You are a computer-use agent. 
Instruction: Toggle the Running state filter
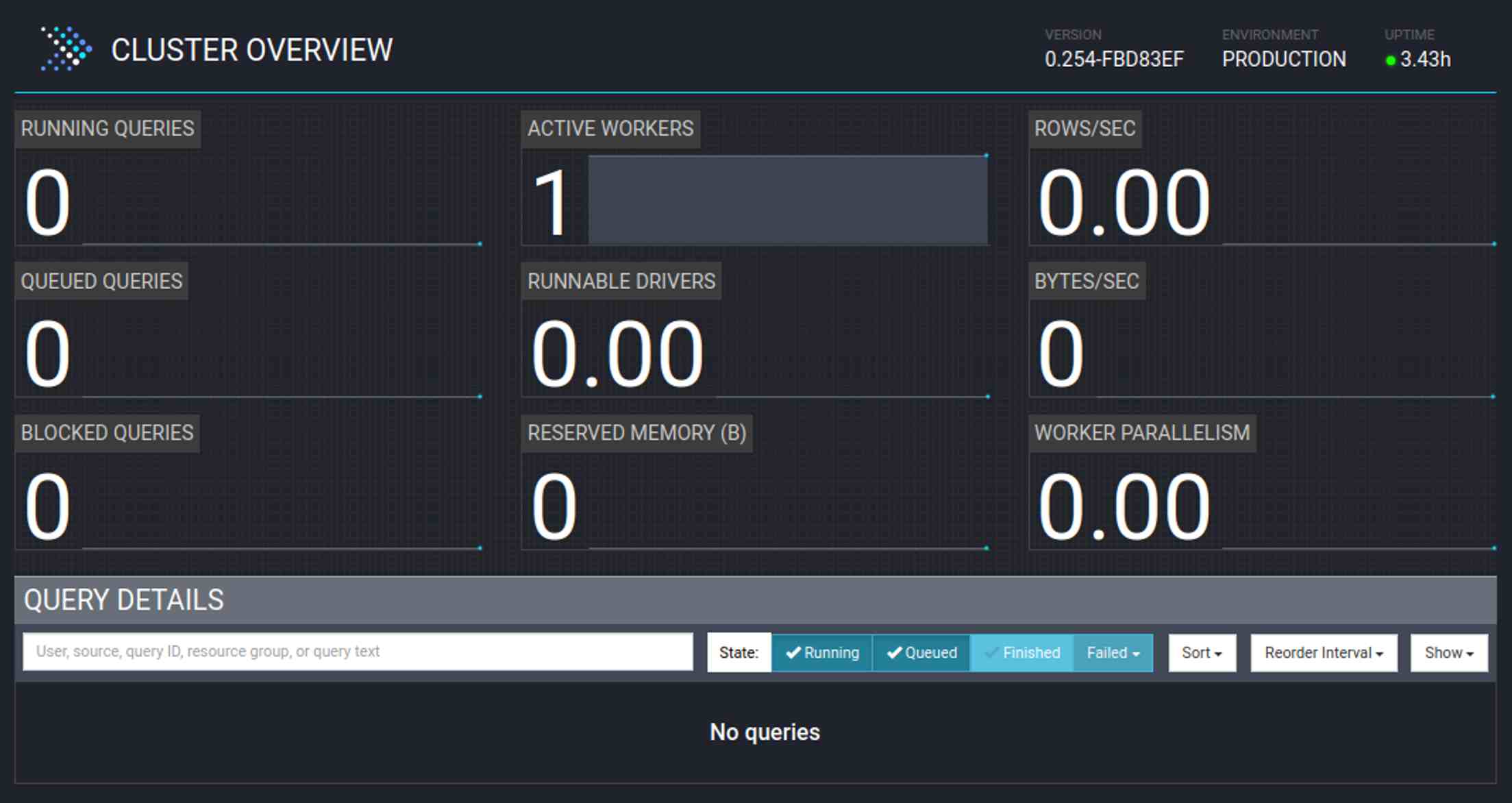point(822,652)
